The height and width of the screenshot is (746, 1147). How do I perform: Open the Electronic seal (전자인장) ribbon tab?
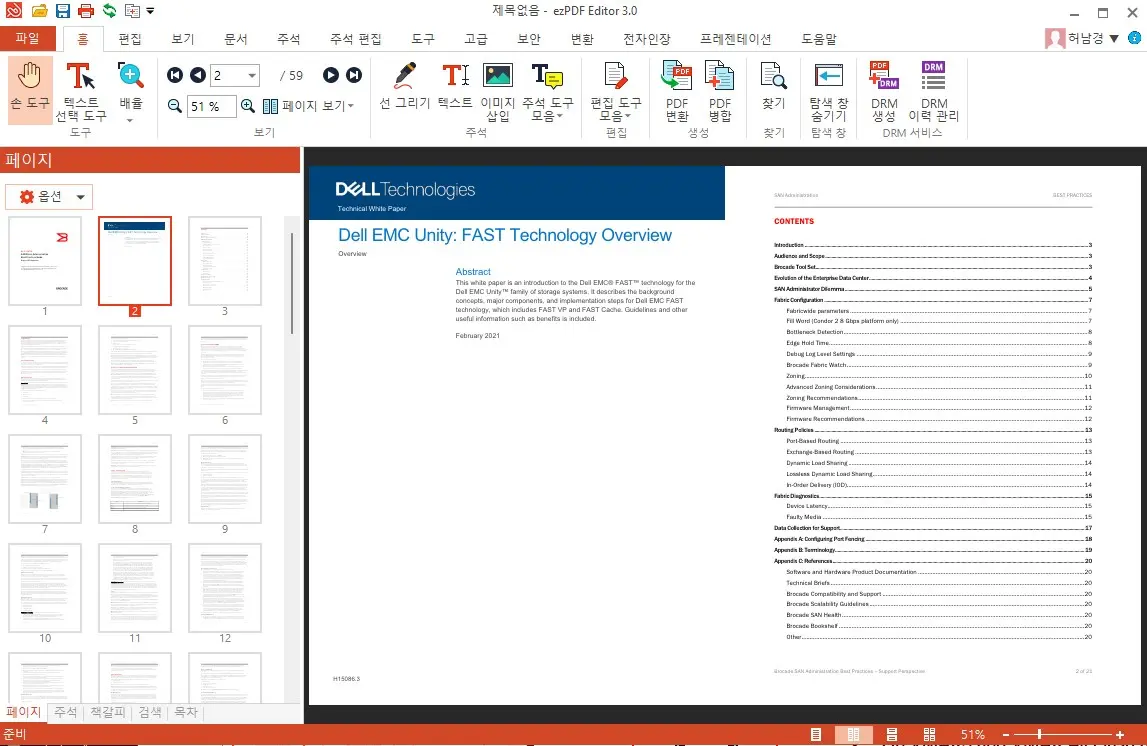tap(647, 39)
